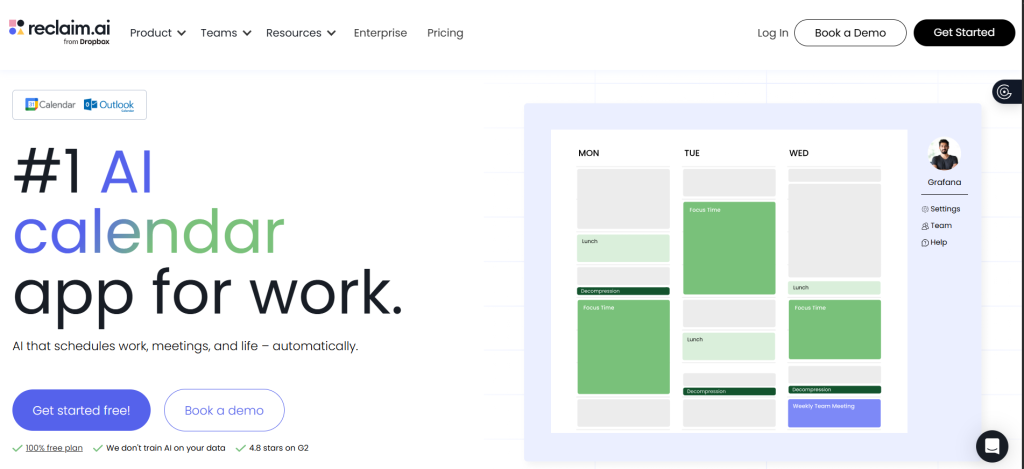Click Tuesday's Lunch event block

coord(729,346)
